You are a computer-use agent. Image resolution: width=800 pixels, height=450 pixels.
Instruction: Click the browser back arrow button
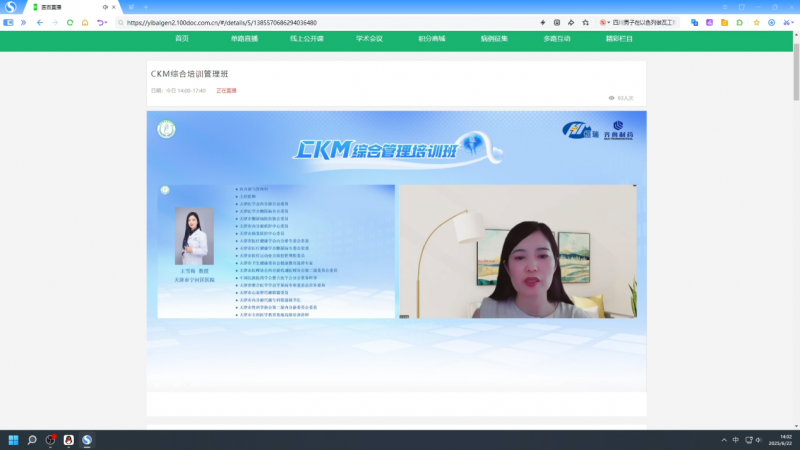tap(40, 22)
